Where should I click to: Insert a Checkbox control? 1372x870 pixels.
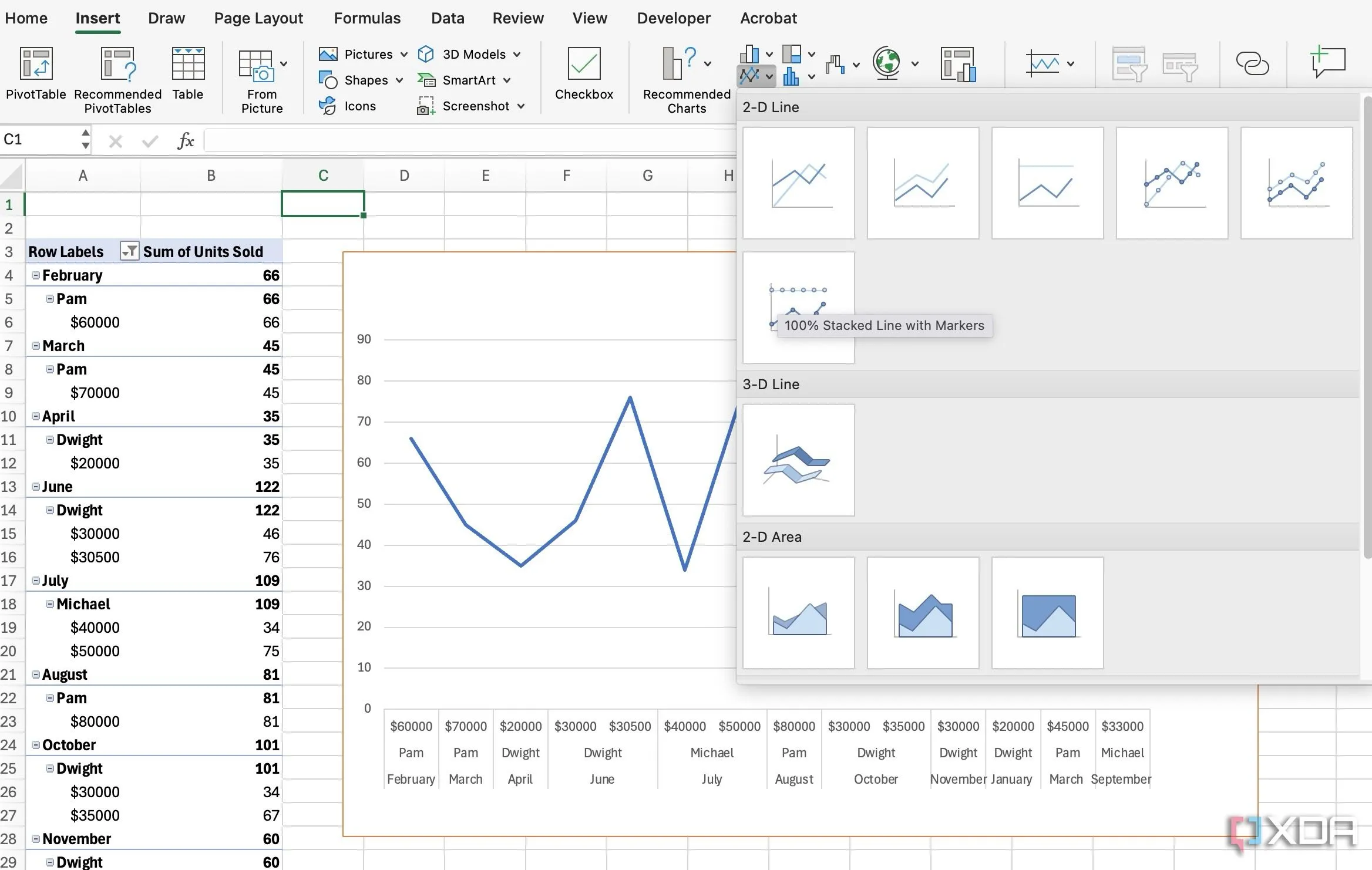[x=584, y=73]
